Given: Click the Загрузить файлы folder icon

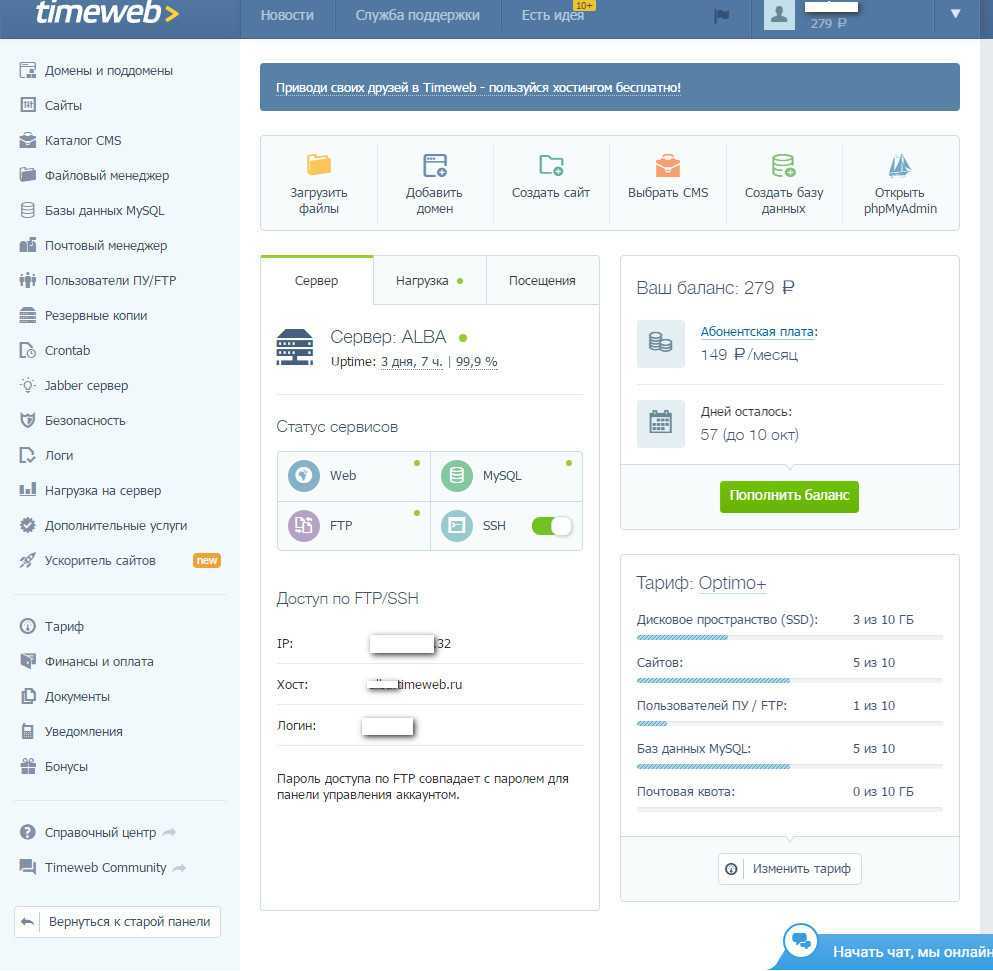Looking at the screenshot, I should pyautogui.click(x=319, y=165).
